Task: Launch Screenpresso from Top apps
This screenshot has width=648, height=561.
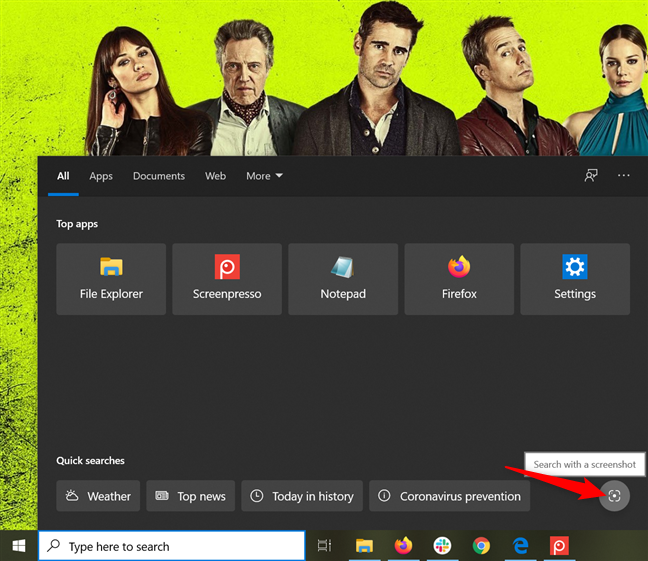Action: [x=227, y=279]
